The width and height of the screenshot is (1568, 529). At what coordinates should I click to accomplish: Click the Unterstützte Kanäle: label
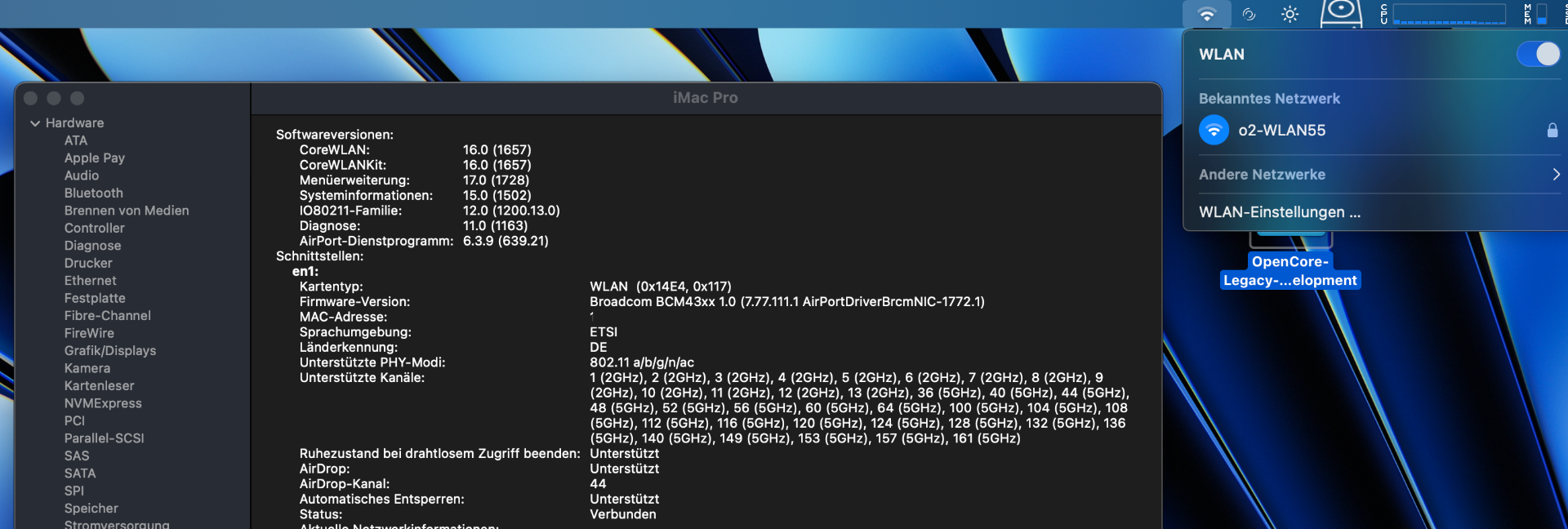(362, 378)
